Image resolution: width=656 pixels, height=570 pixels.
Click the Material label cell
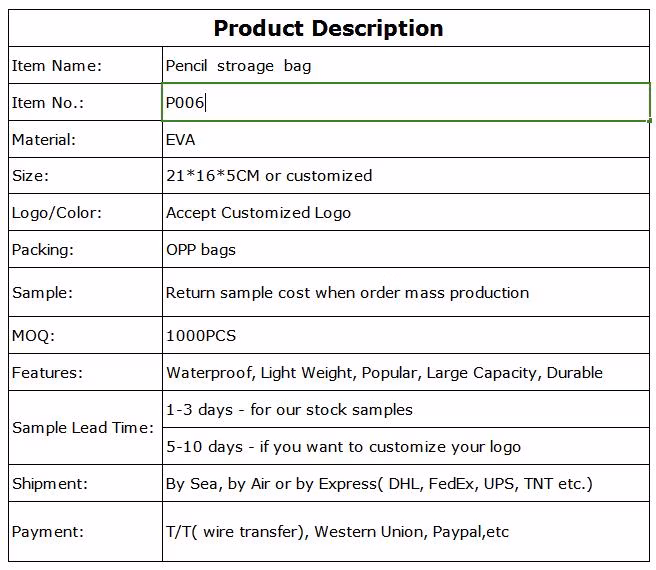85,140
